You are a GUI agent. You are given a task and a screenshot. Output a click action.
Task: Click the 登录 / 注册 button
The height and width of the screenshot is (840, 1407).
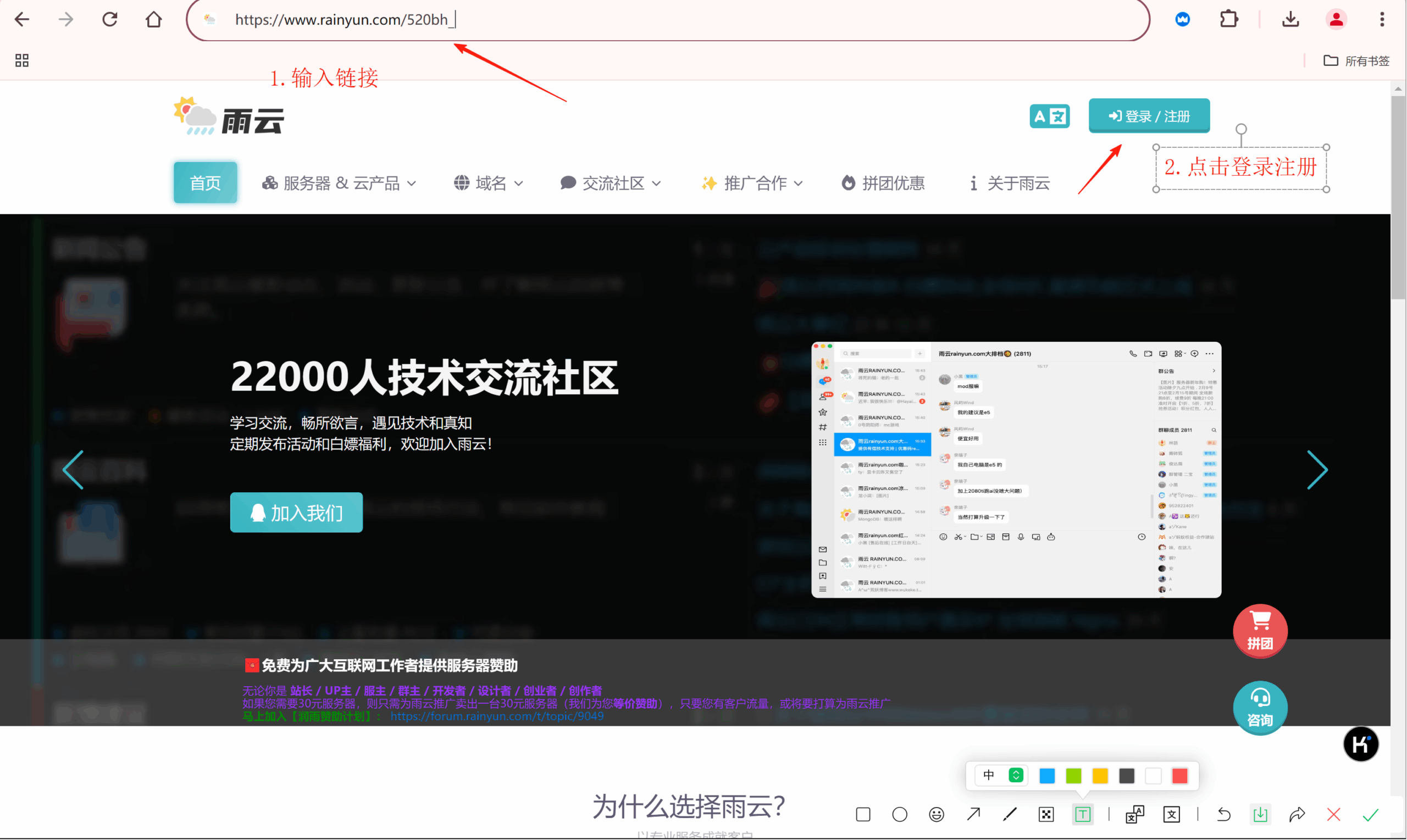pyautogui.click(x=1149, y=116)
